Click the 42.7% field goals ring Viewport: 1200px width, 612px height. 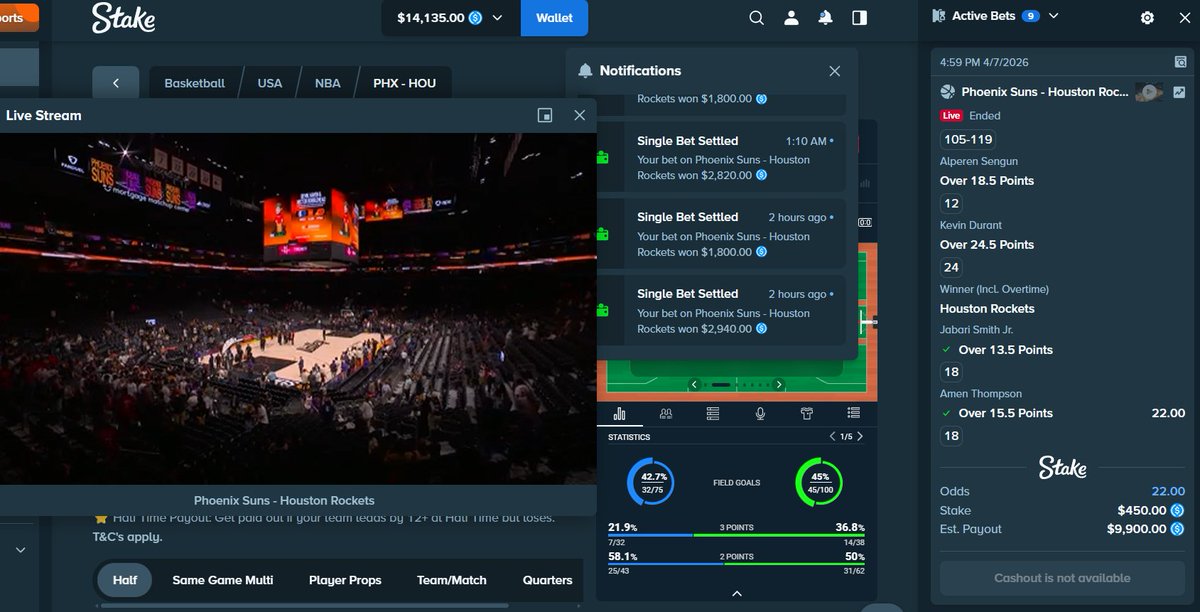tap(653, 483)
